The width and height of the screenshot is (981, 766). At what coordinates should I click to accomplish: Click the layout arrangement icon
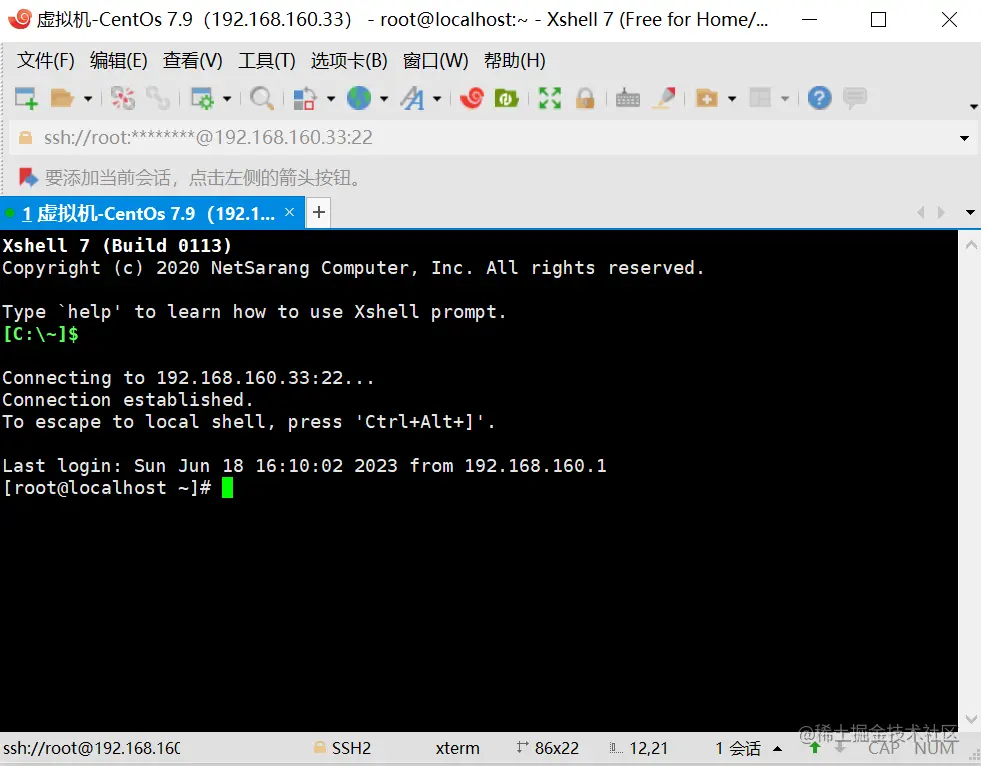coord(760,98)
